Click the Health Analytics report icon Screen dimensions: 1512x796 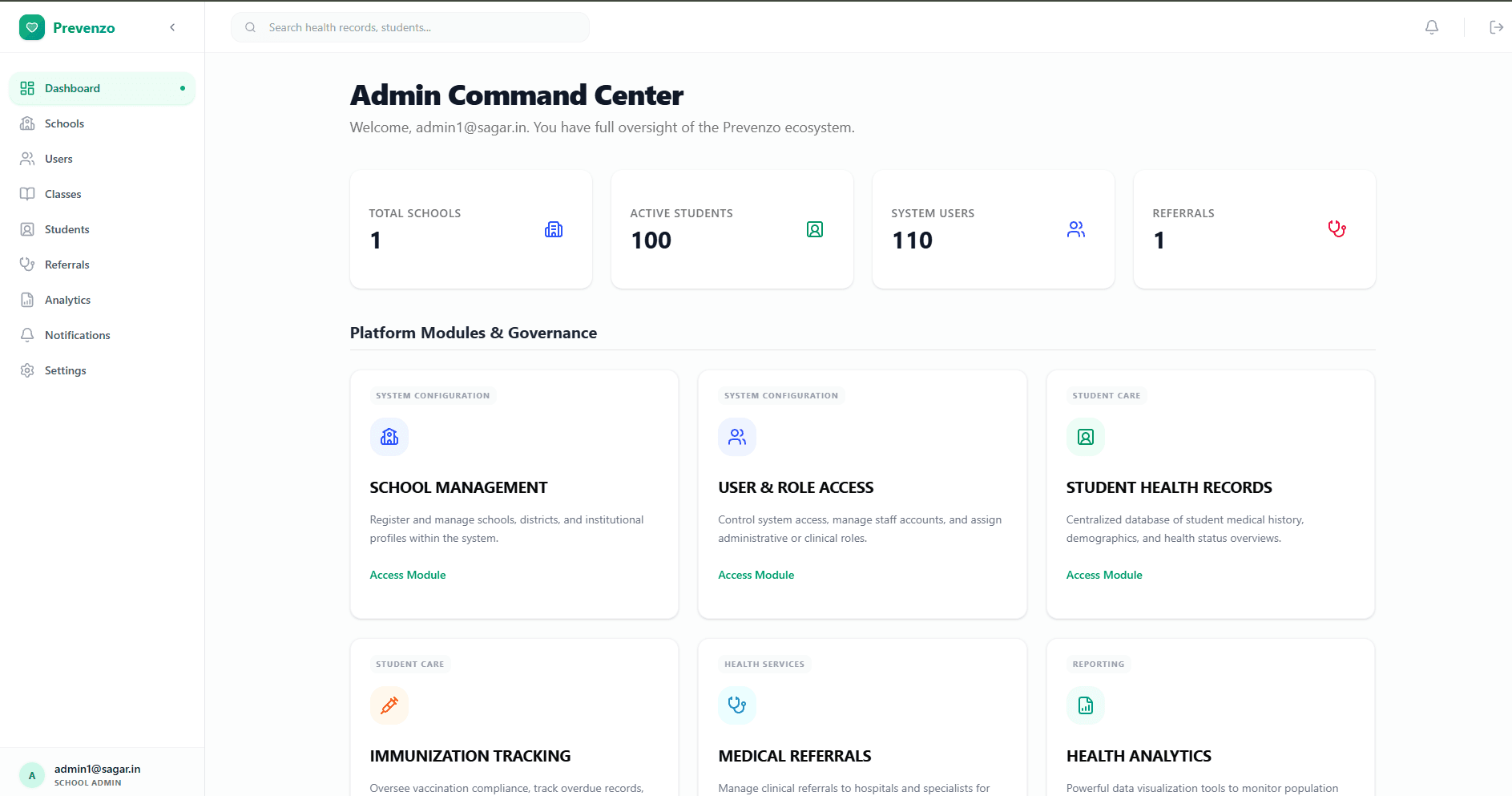[1086, 705]
